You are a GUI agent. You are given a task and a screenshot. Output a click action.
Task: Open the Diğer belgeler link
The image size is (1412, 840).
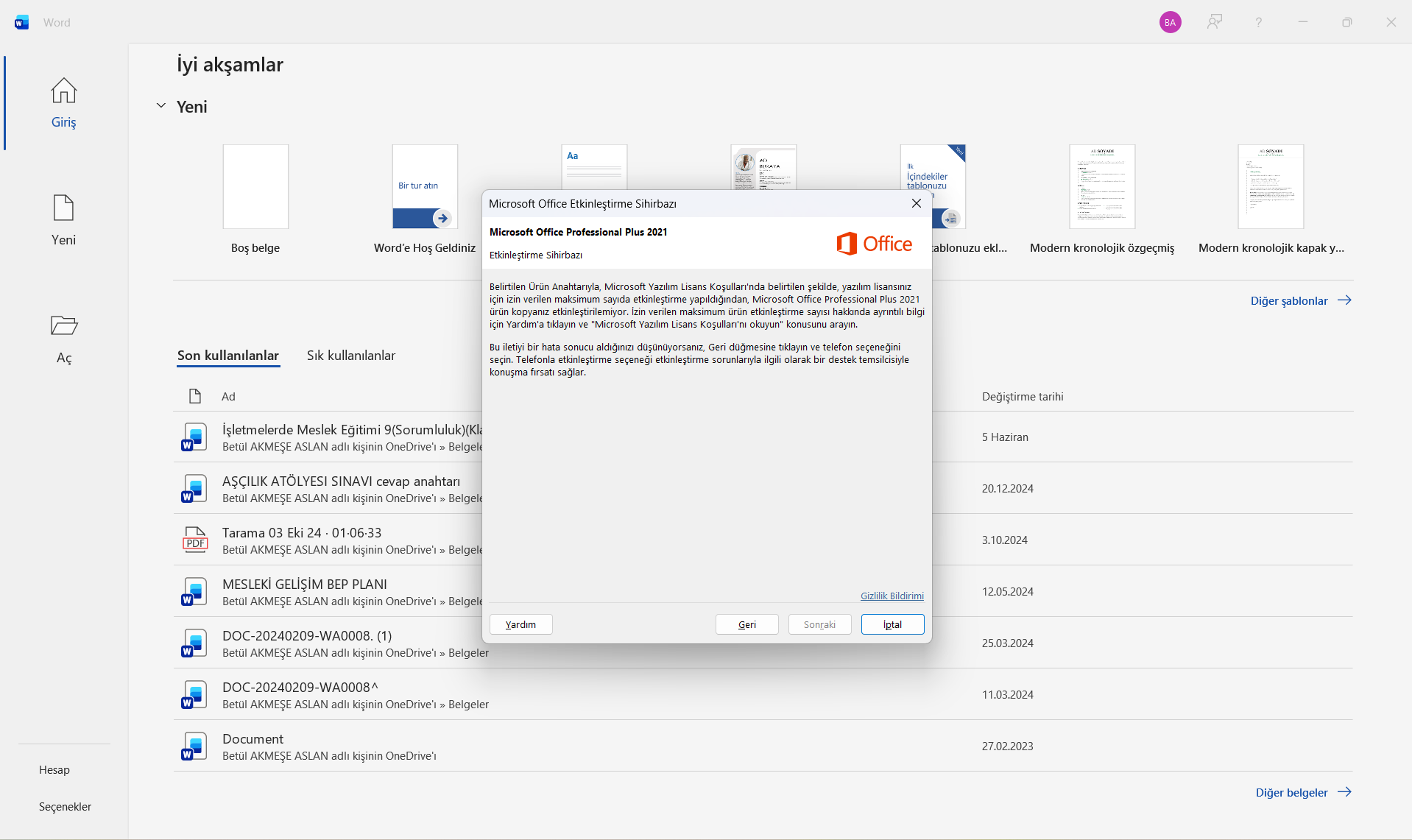pyautogui.click(x=1304, y=792)
